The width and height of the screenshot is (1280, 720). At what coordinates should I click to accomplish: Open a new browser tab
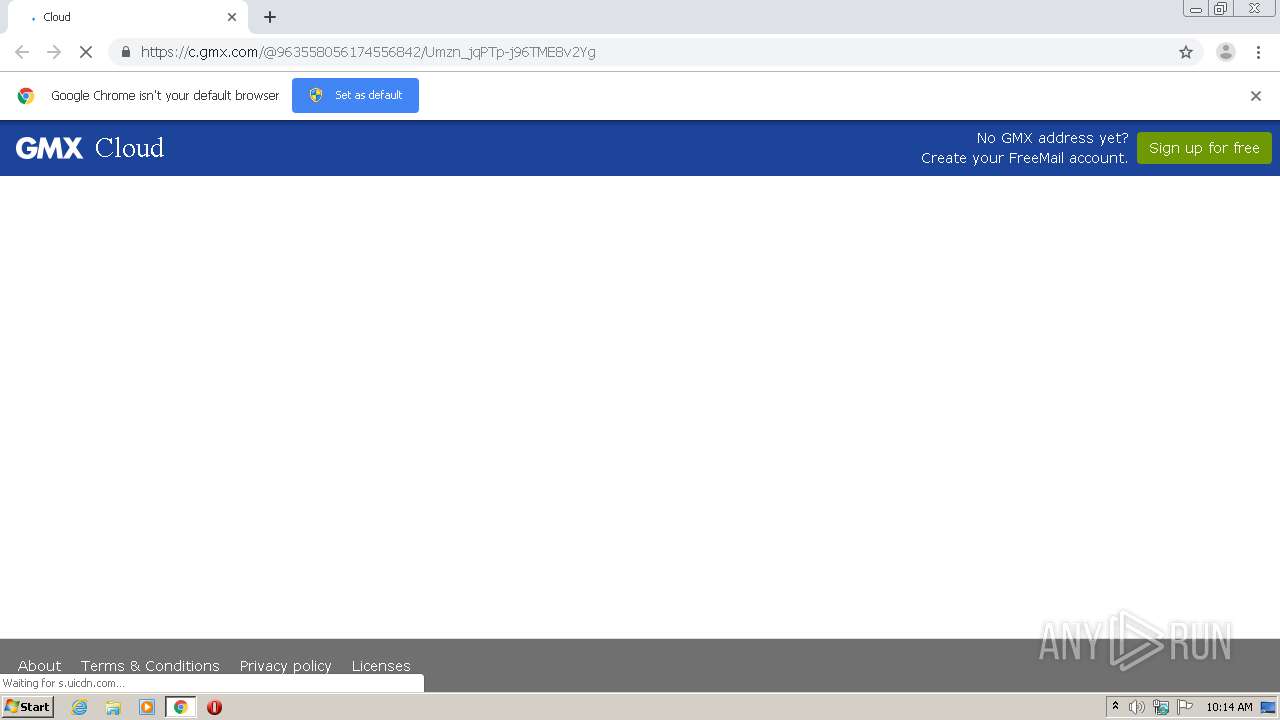[270, 17]
